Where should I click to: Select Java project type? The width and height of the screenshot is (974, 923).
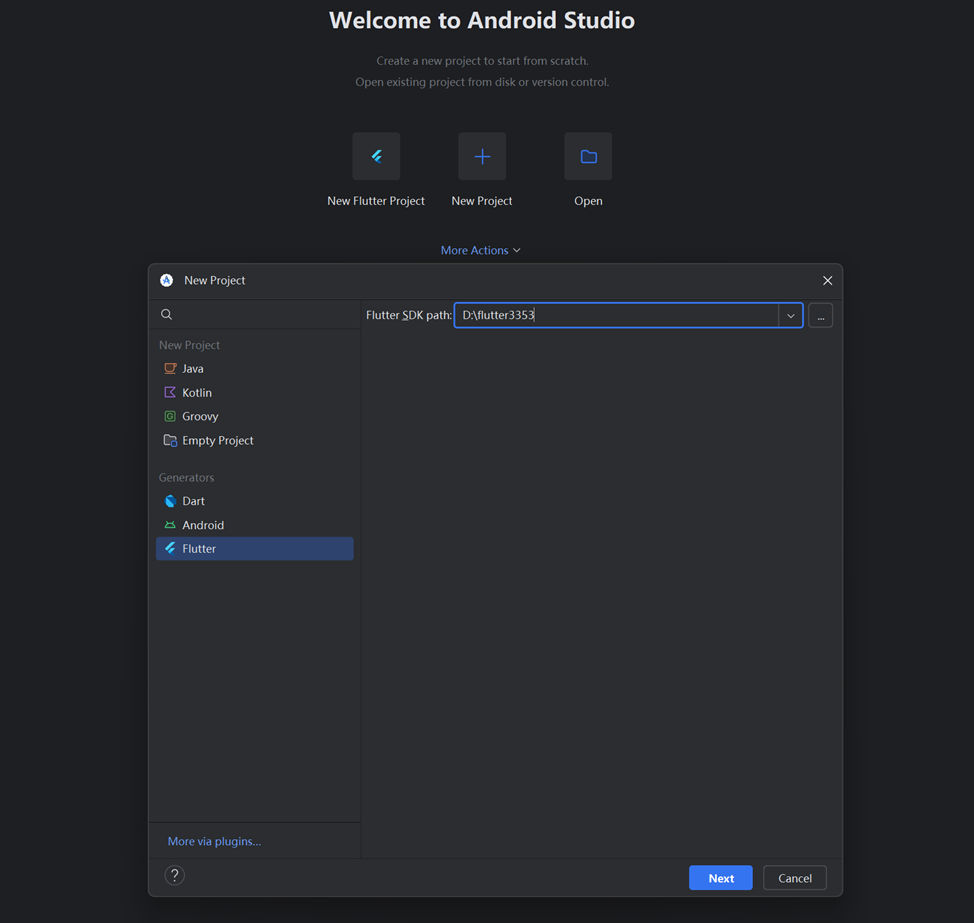pos(255,368)
